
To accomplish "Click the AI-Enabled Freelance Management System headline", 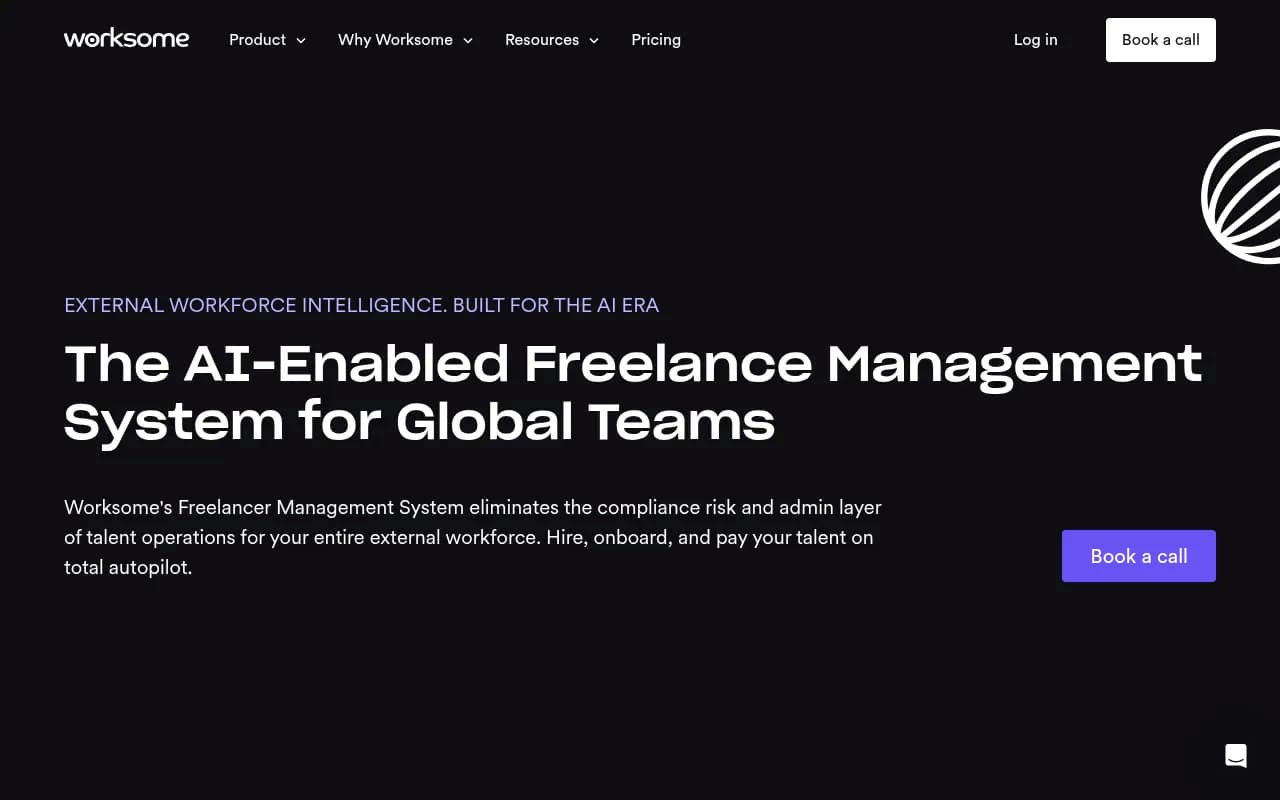I will pyautogui.click(x=633, y=392).
